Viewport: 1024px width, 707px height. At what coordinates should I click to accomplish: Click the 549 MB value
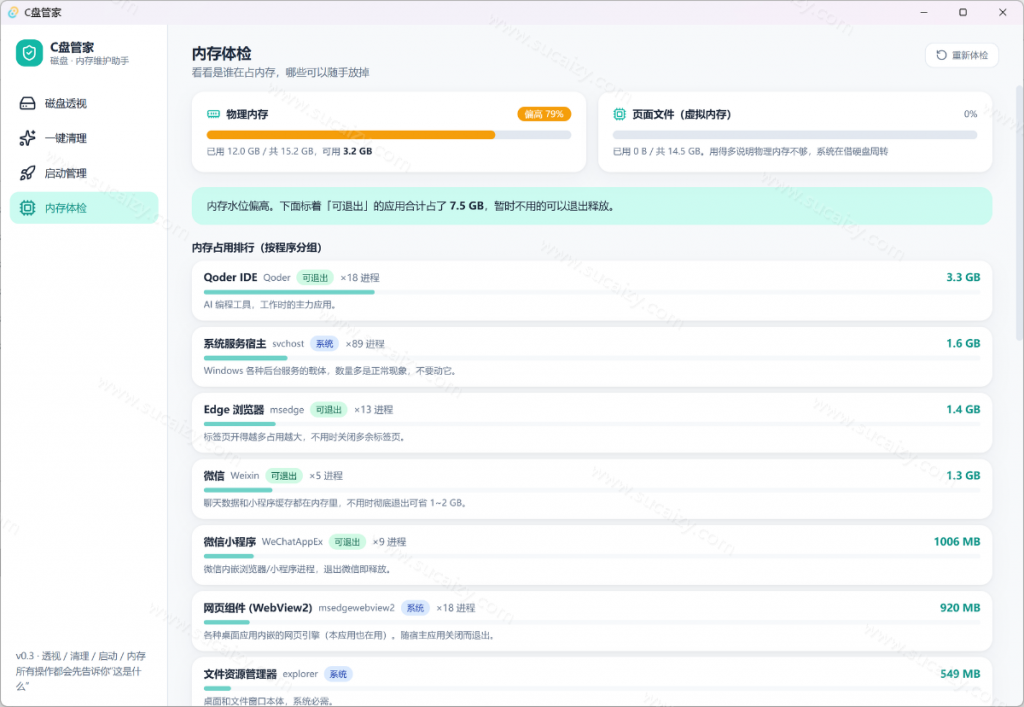tap(960, 674)
